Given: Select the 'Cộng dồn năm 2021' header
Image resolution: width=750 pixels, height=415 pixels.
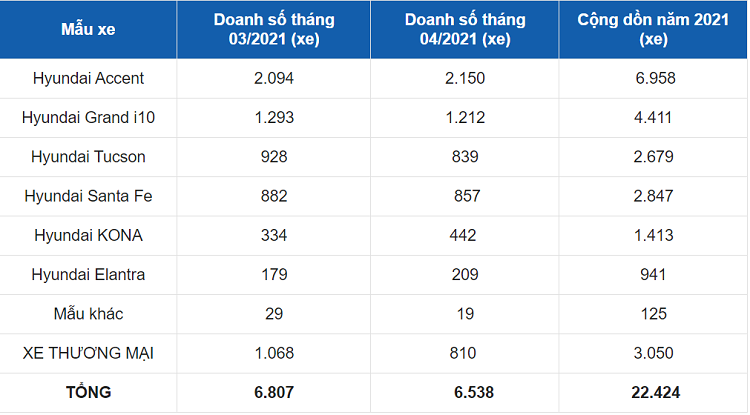Looking at the screenshot, I should click(653, 30).
